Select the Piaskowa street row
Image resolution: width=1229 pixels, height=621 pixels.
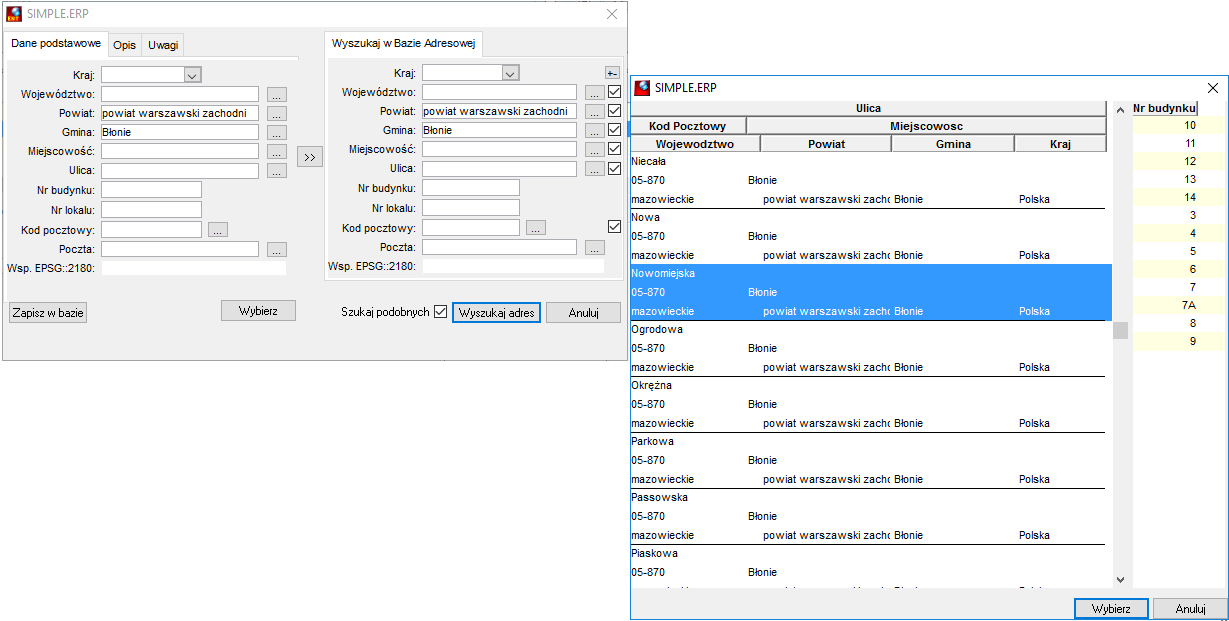[868, 569]
